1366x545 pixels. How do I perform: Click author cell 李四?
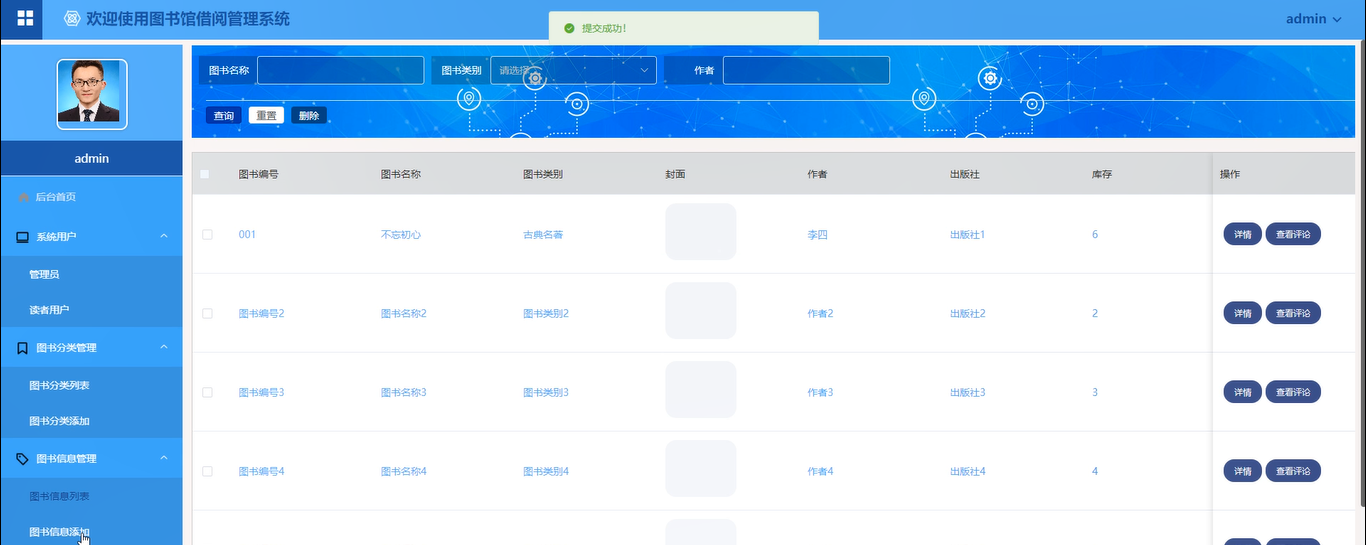[818, 235]
